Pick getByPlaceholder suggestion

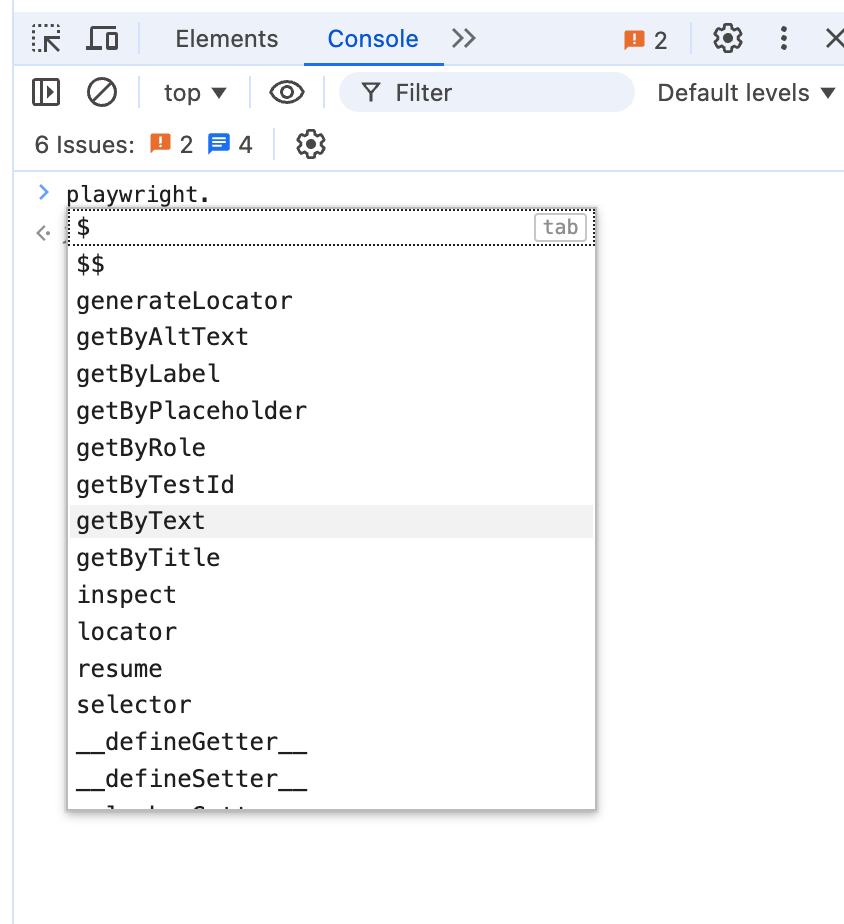click(x=332, y=411)
